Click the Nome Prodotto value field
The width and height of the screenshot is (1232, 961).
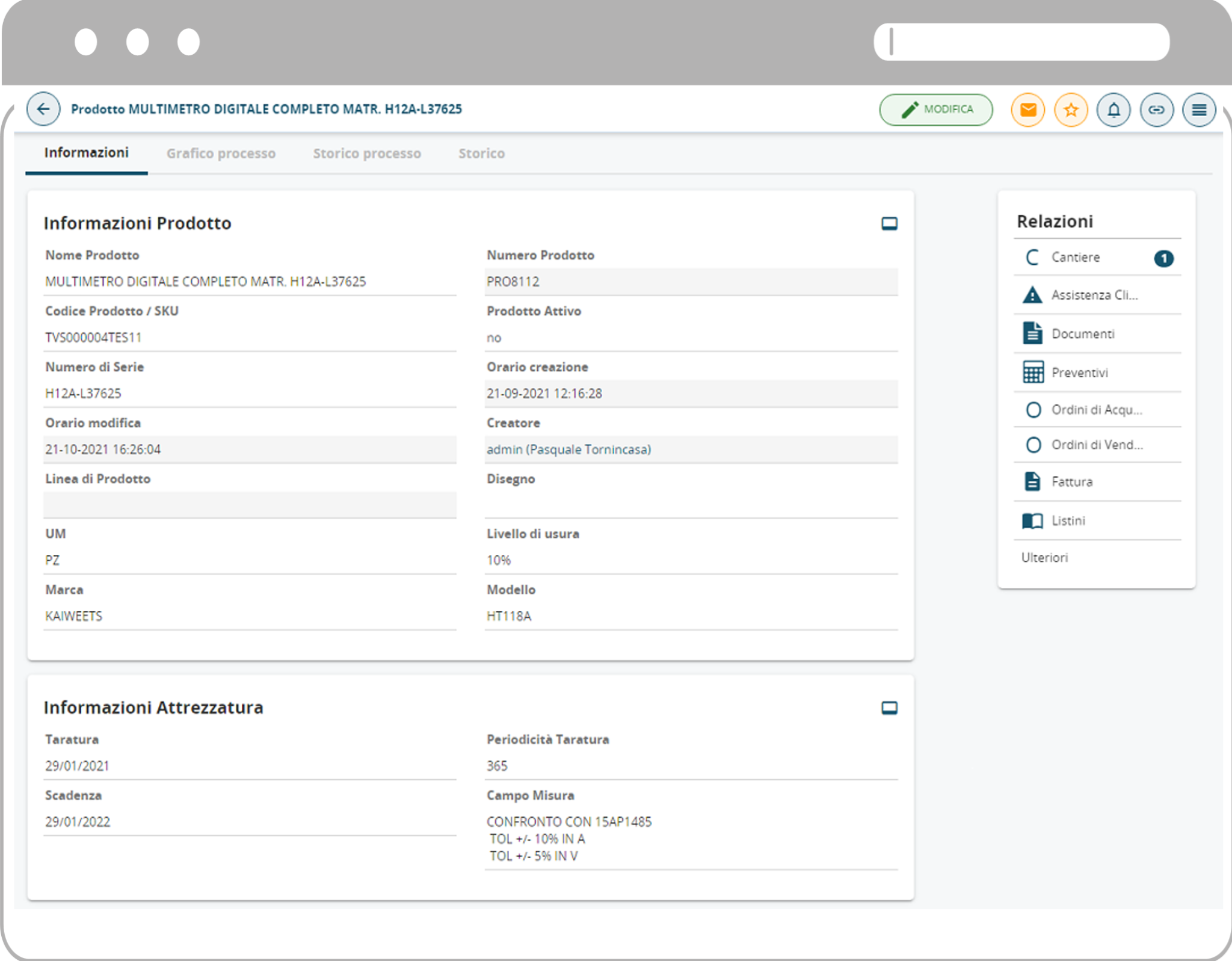pos(250,282)
